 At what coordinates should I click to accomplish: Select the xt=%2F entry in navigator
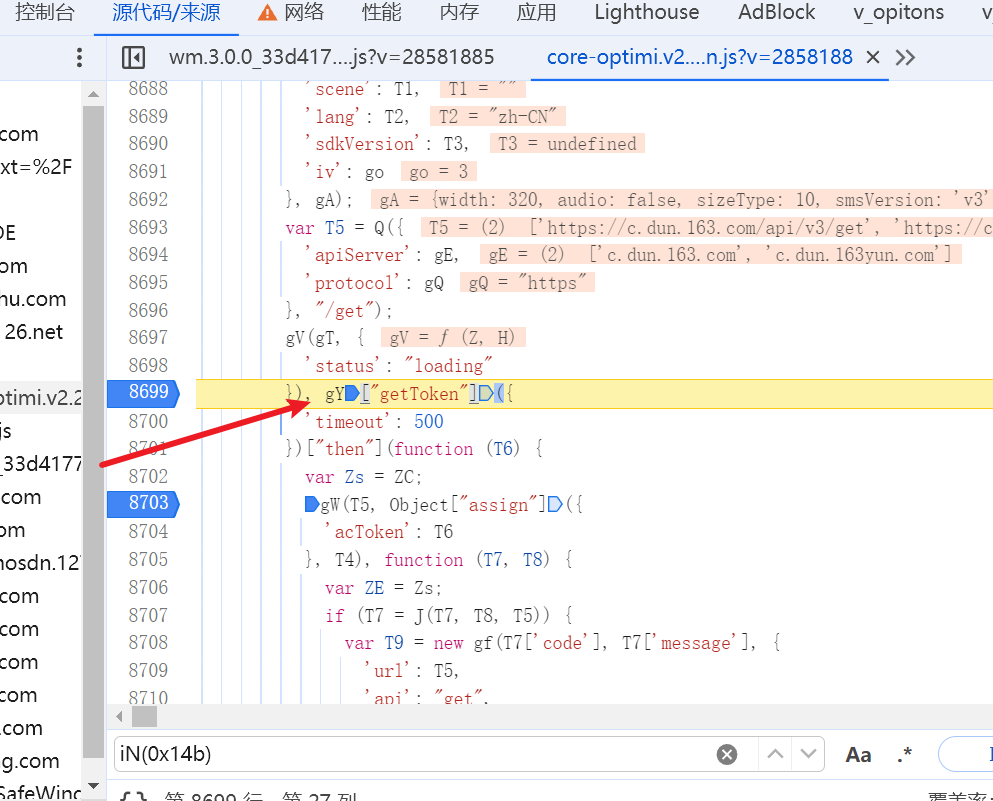pos(36,167)
